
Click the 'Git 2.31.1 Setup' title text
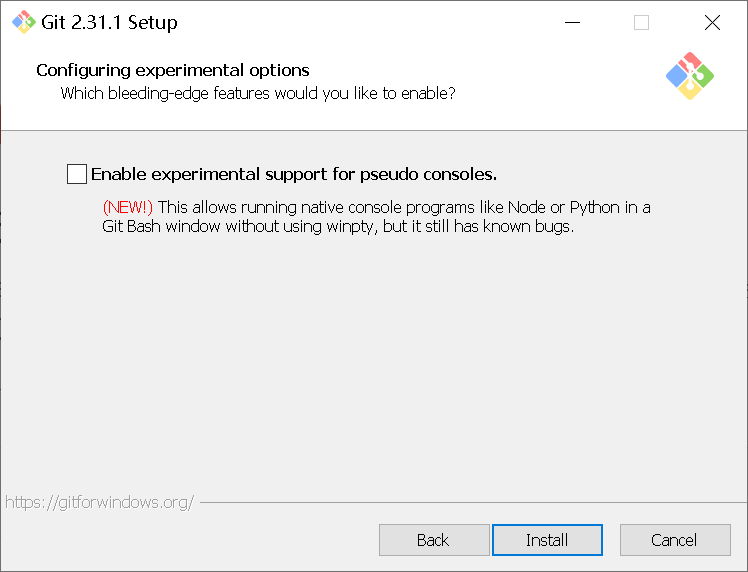pos(109,22)
